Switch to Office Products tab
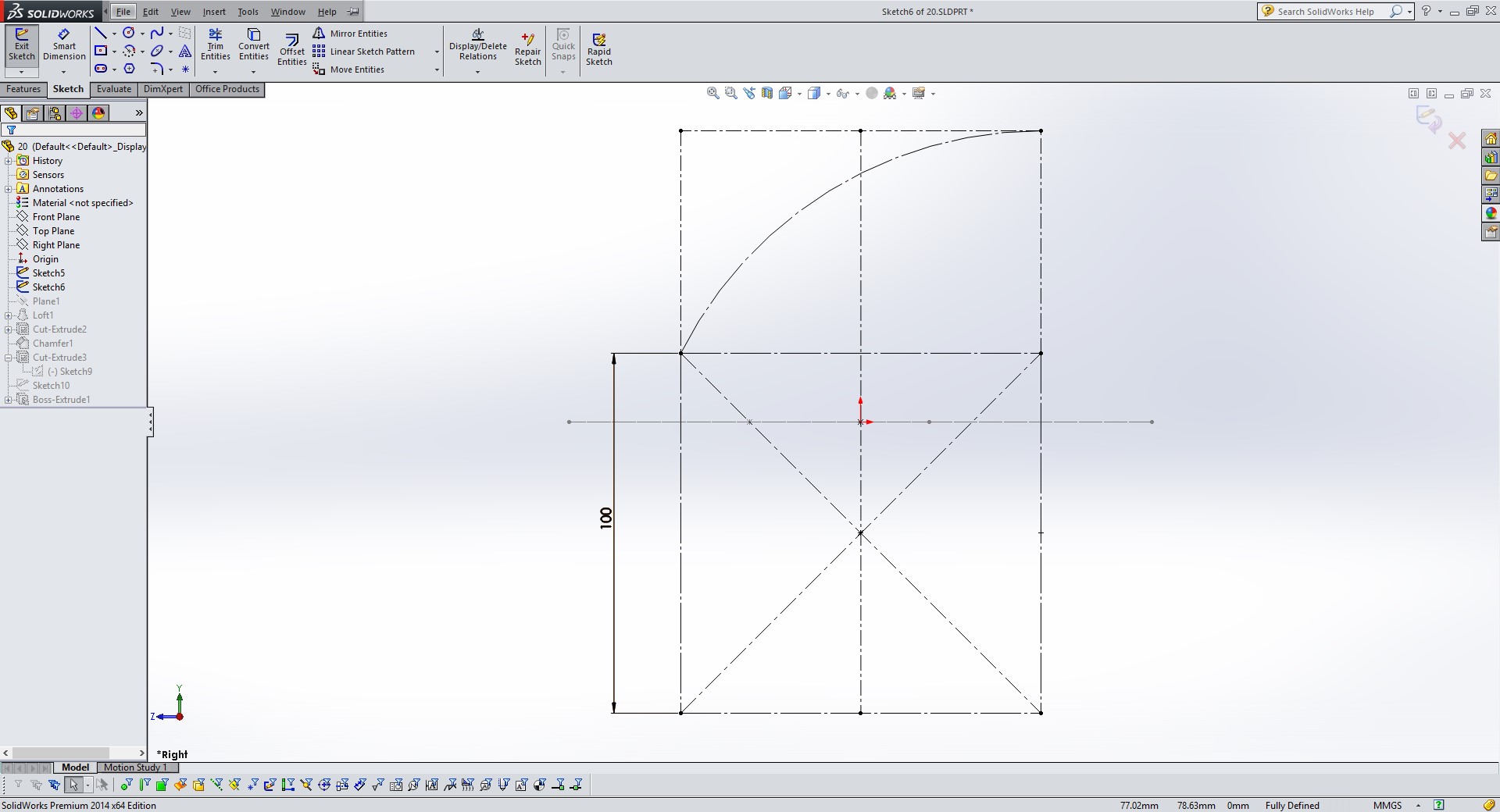The width and height of the screenshot is (1500, 812). tap(227, 89)
